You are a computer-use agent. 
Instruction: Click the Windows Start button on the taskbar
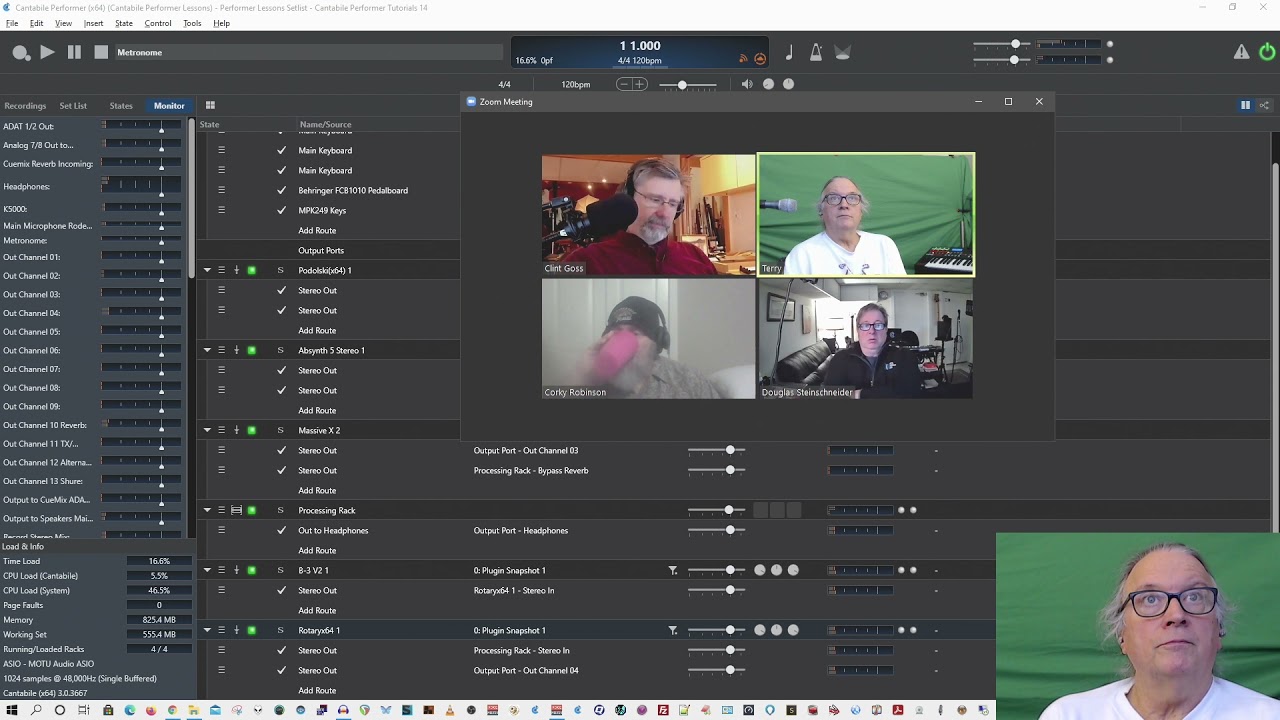12,710
